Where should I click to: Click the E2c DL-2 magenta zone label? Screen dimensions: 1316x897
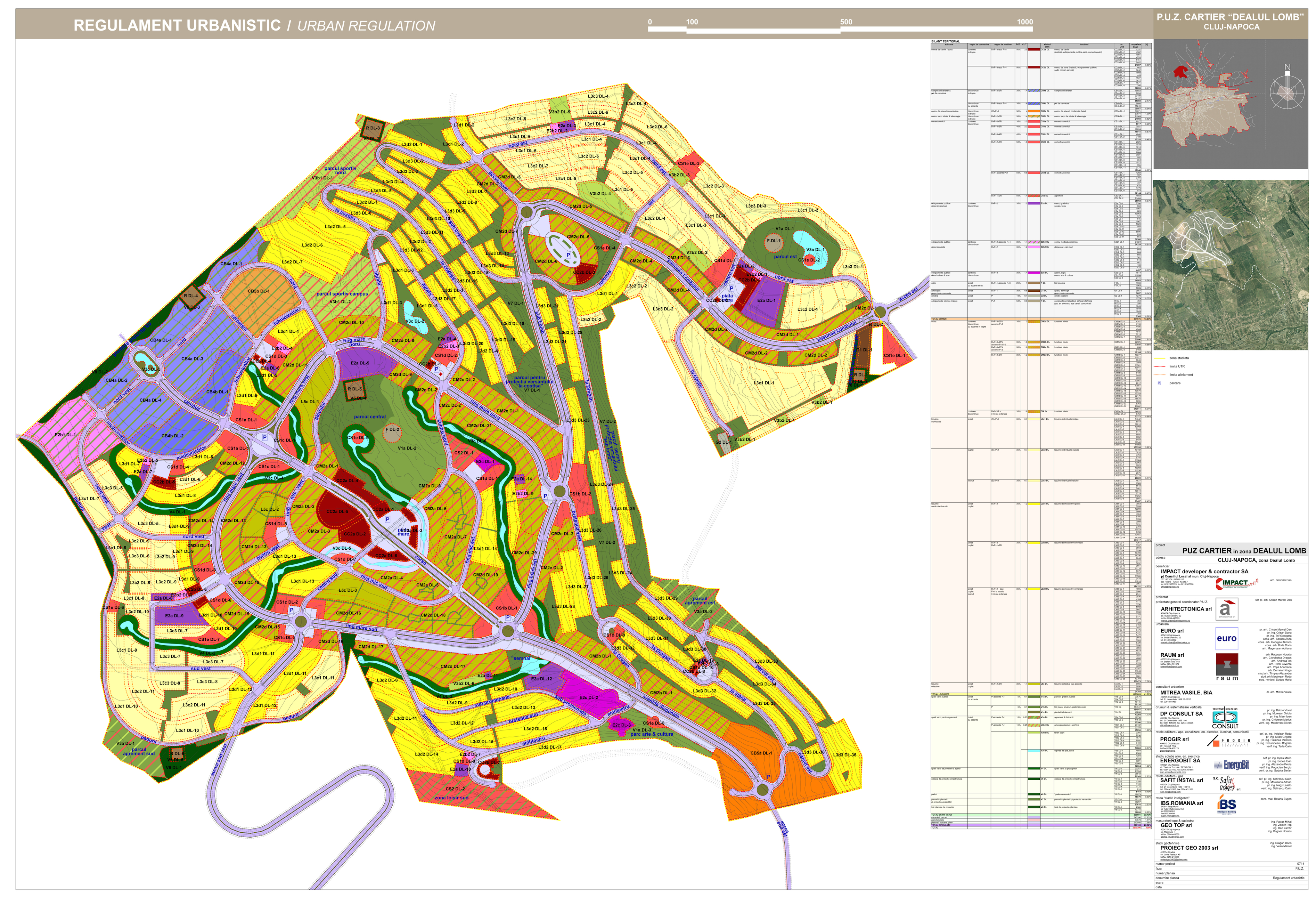(x=589, y=698)
